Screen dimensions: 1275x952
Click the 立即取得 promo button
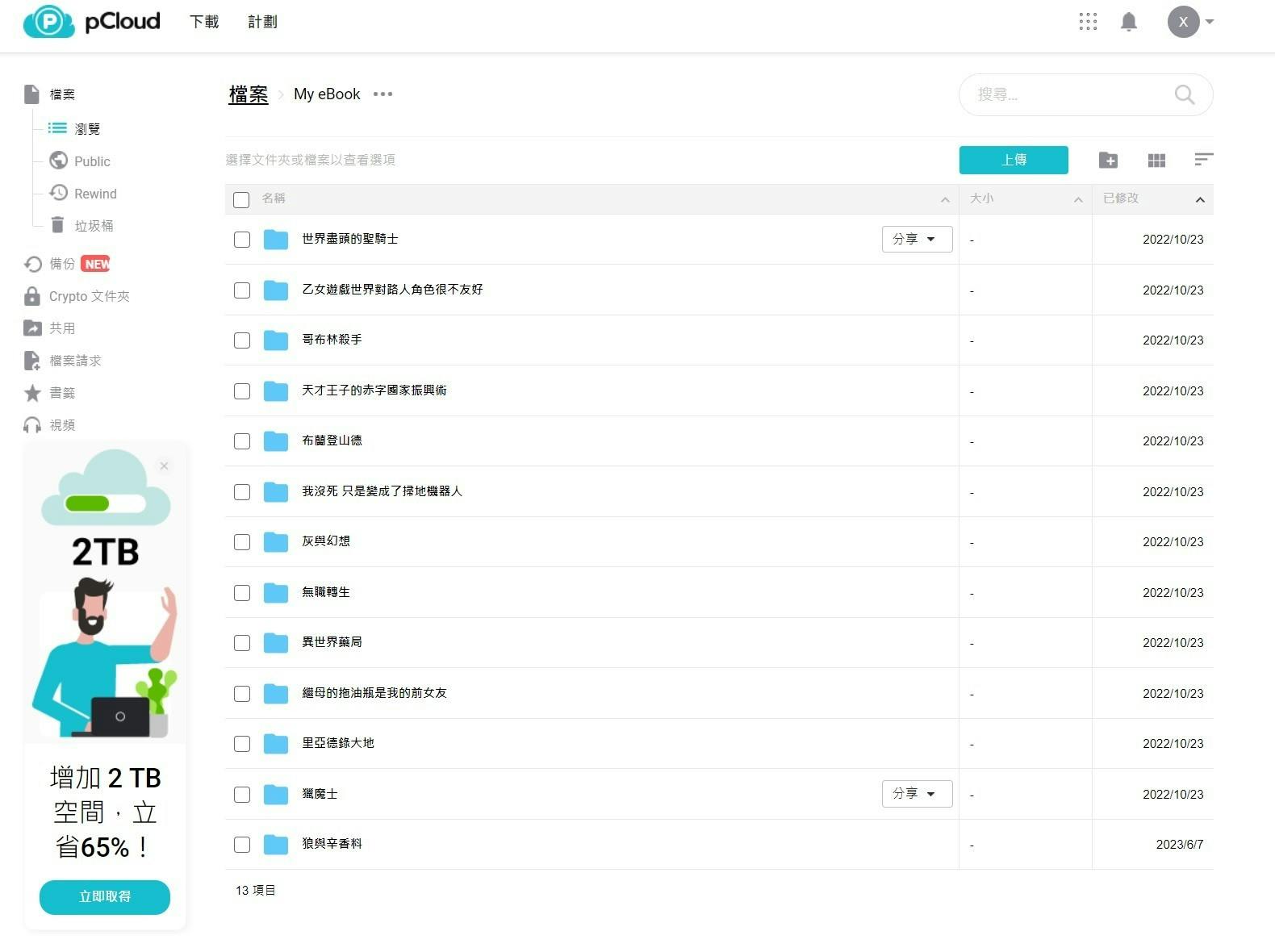pyautogui.click(x=105, y=896)
